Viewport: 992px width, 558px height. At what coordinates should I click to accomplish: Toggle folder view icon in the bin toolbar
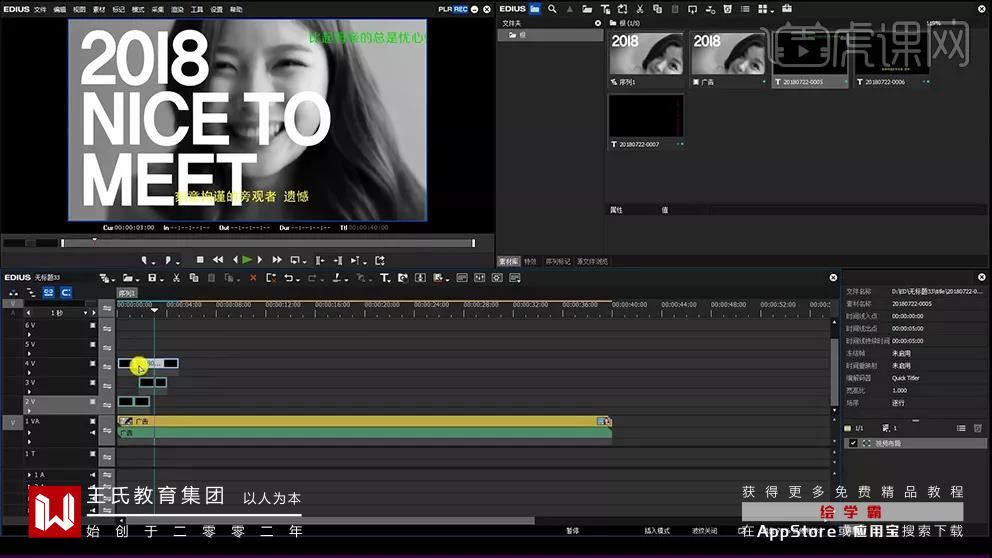[535, 9]
